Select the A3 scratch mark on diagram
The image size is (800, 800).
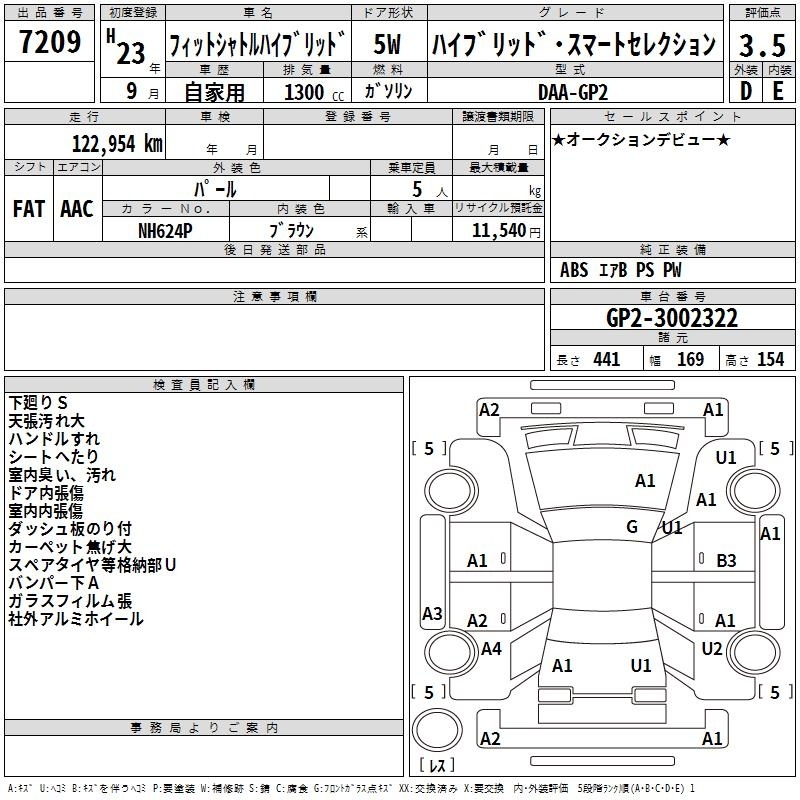(x=432, y=613)
